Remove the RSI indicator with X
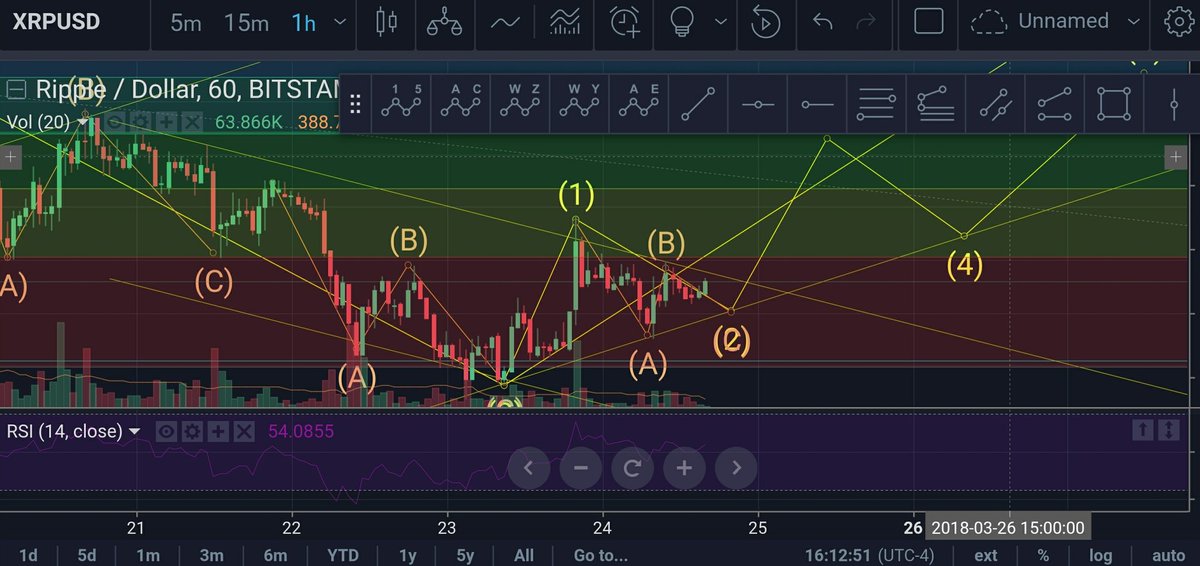 tap(244, 432)
